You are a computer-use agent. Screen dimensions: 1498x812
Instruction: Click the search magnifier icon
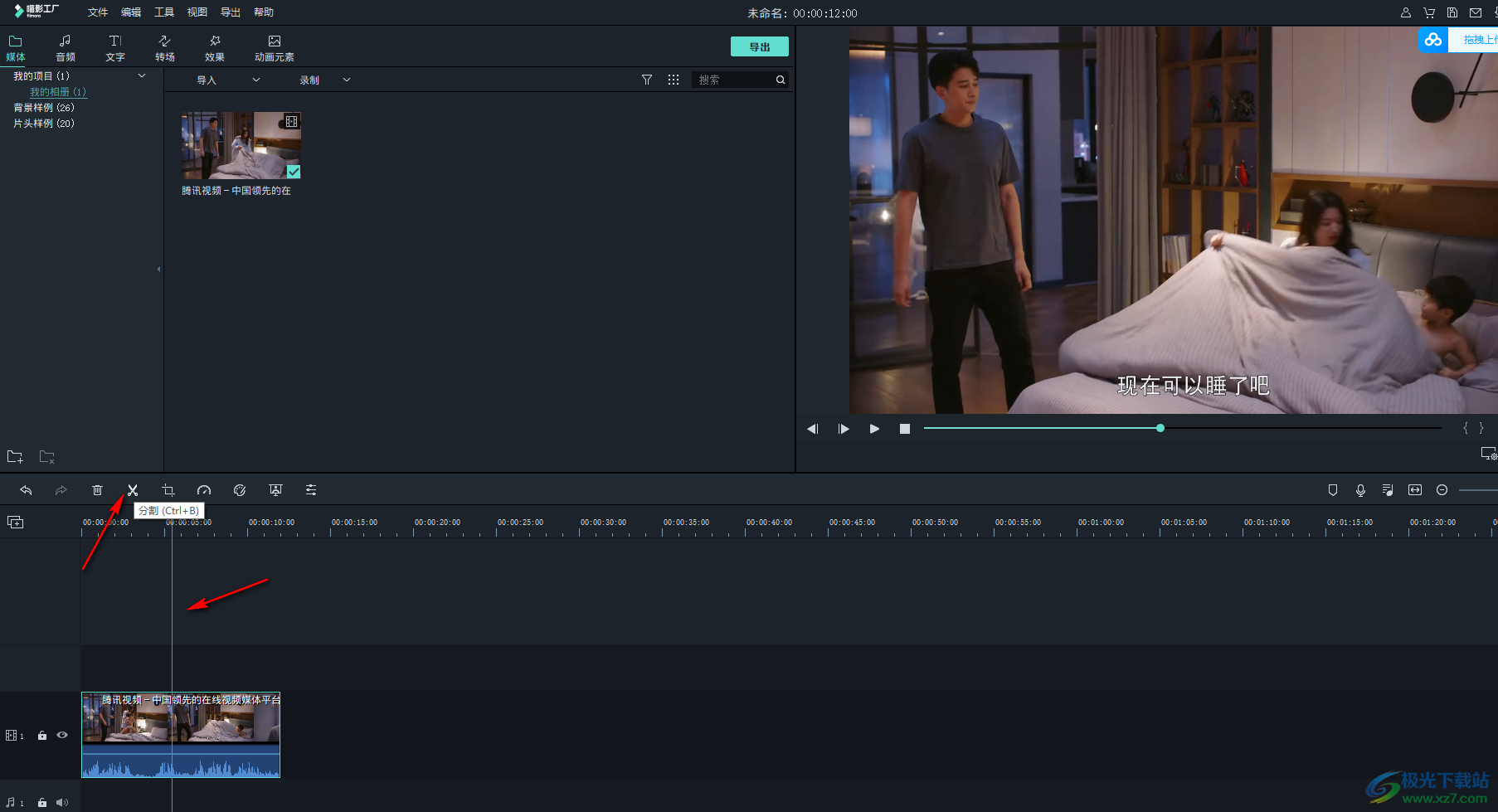pyautogui.click(x=781, y=80)
